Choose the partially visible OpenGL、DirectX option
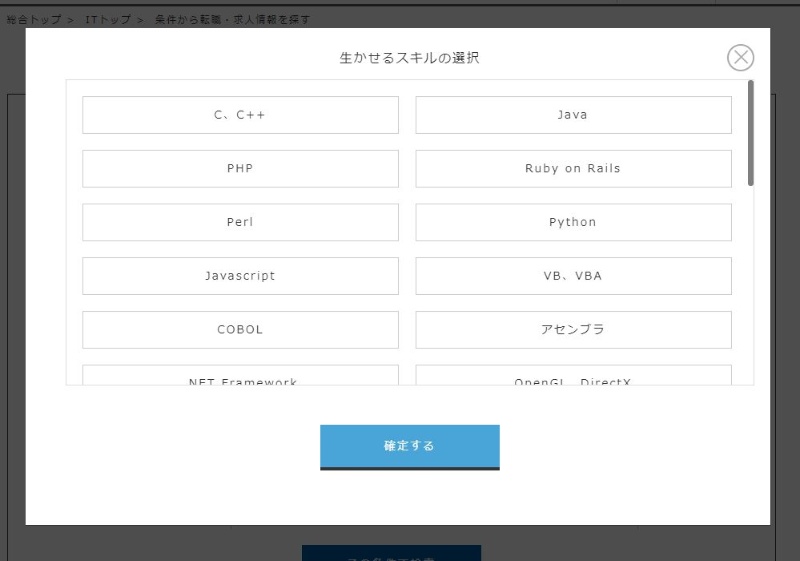Image resolution: width=800 pixels, height=561 pixels. 573,377
